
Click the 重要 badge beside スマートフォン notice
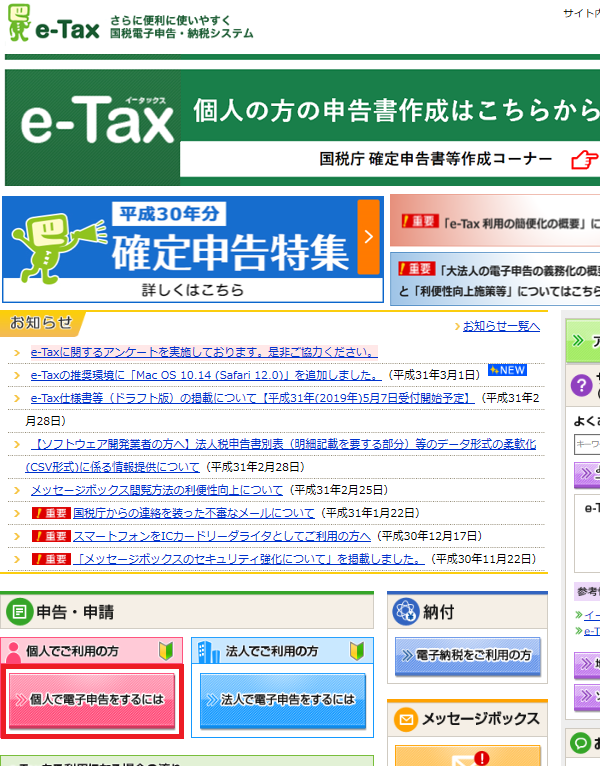(51, 536)
